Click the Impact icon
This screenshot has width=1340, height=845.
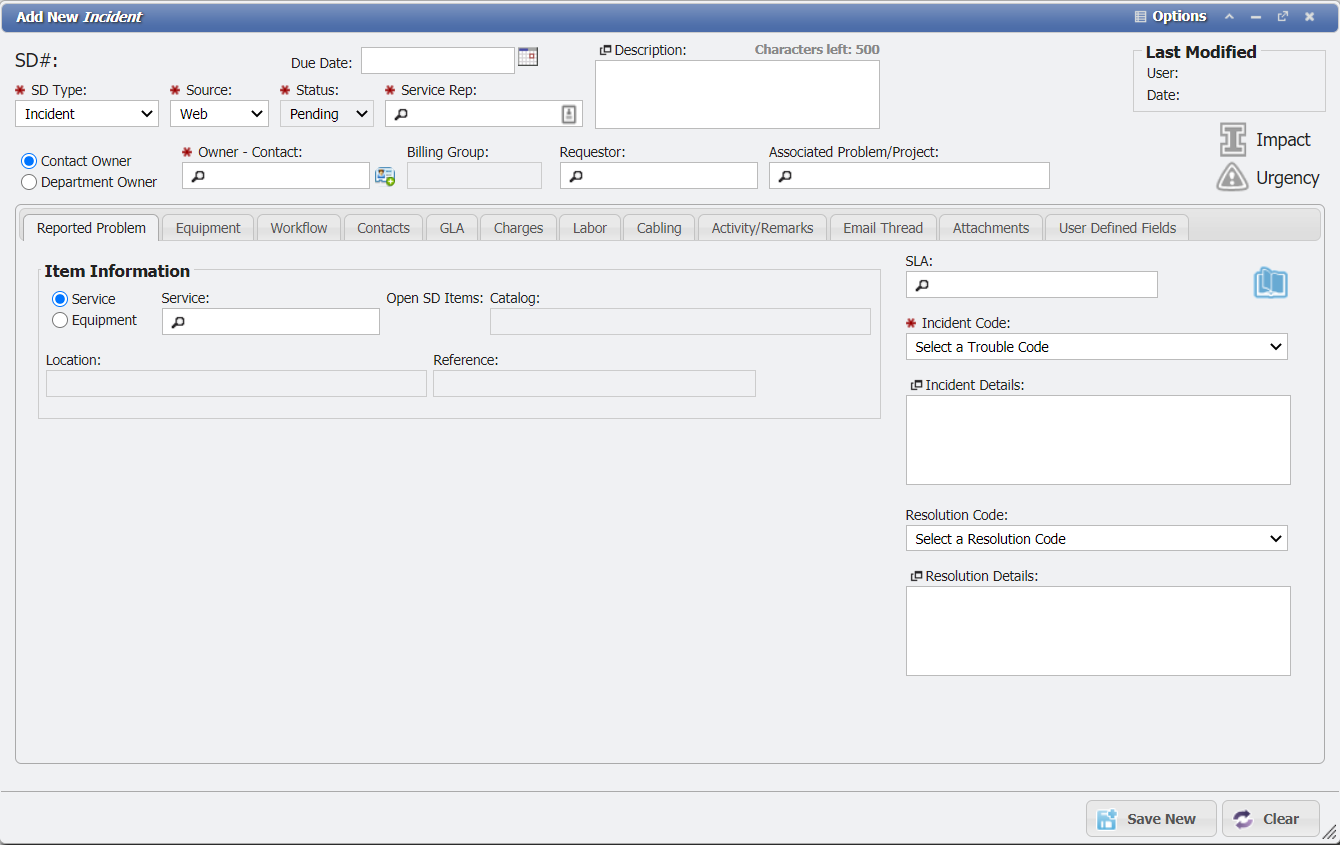1232,140
